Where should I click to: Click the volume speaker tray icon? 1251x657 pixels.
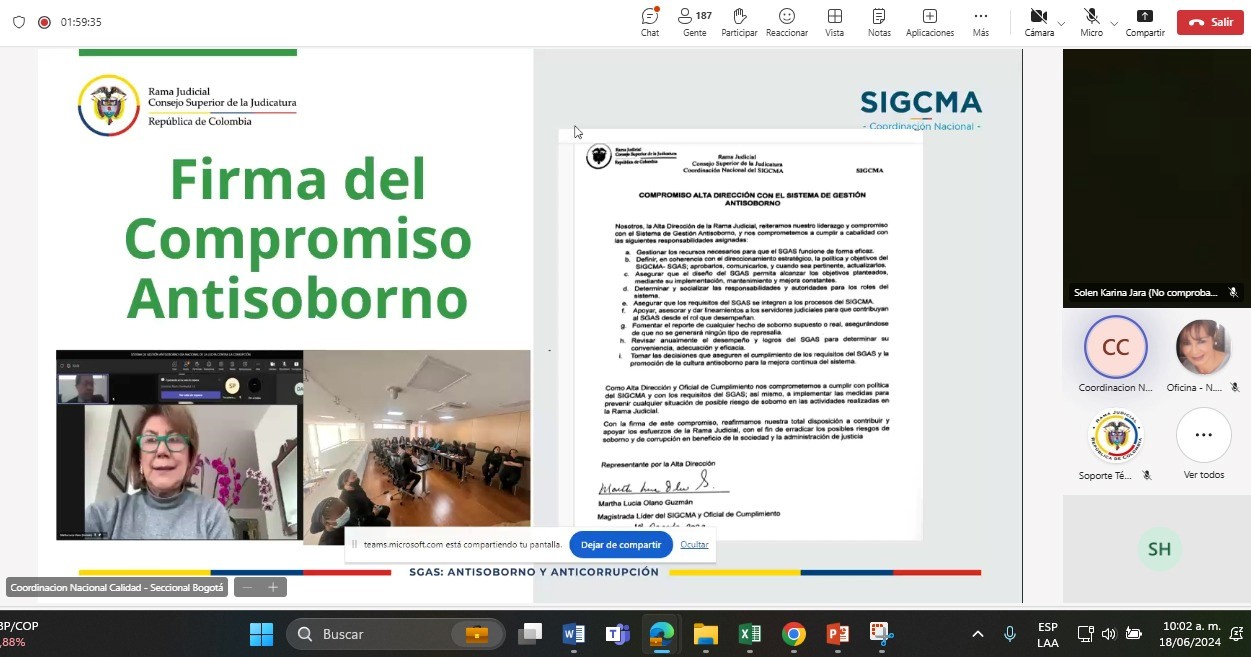(x=1108, y=634)
